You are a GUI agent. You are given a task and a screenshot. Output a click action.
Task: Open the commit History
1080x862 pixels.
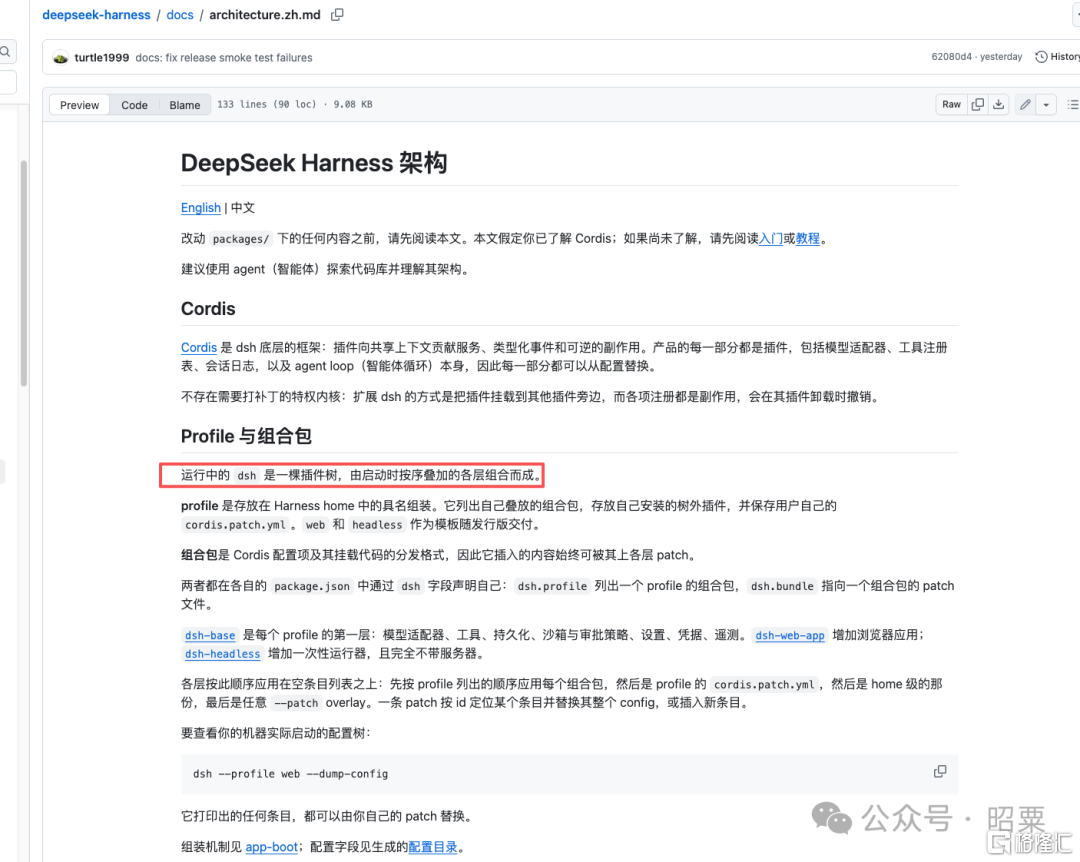point(1057,57)
